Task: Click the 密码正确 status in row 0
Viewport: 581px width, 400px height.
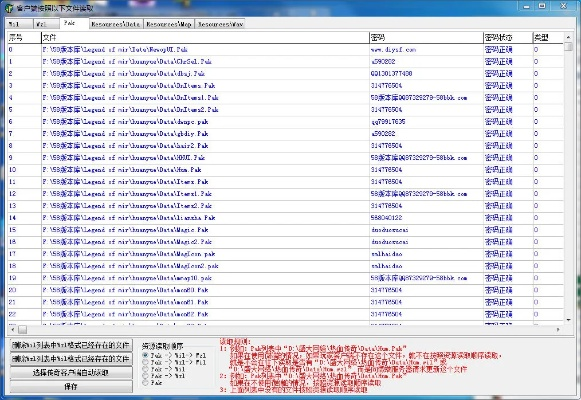Action: pos(498,49)
